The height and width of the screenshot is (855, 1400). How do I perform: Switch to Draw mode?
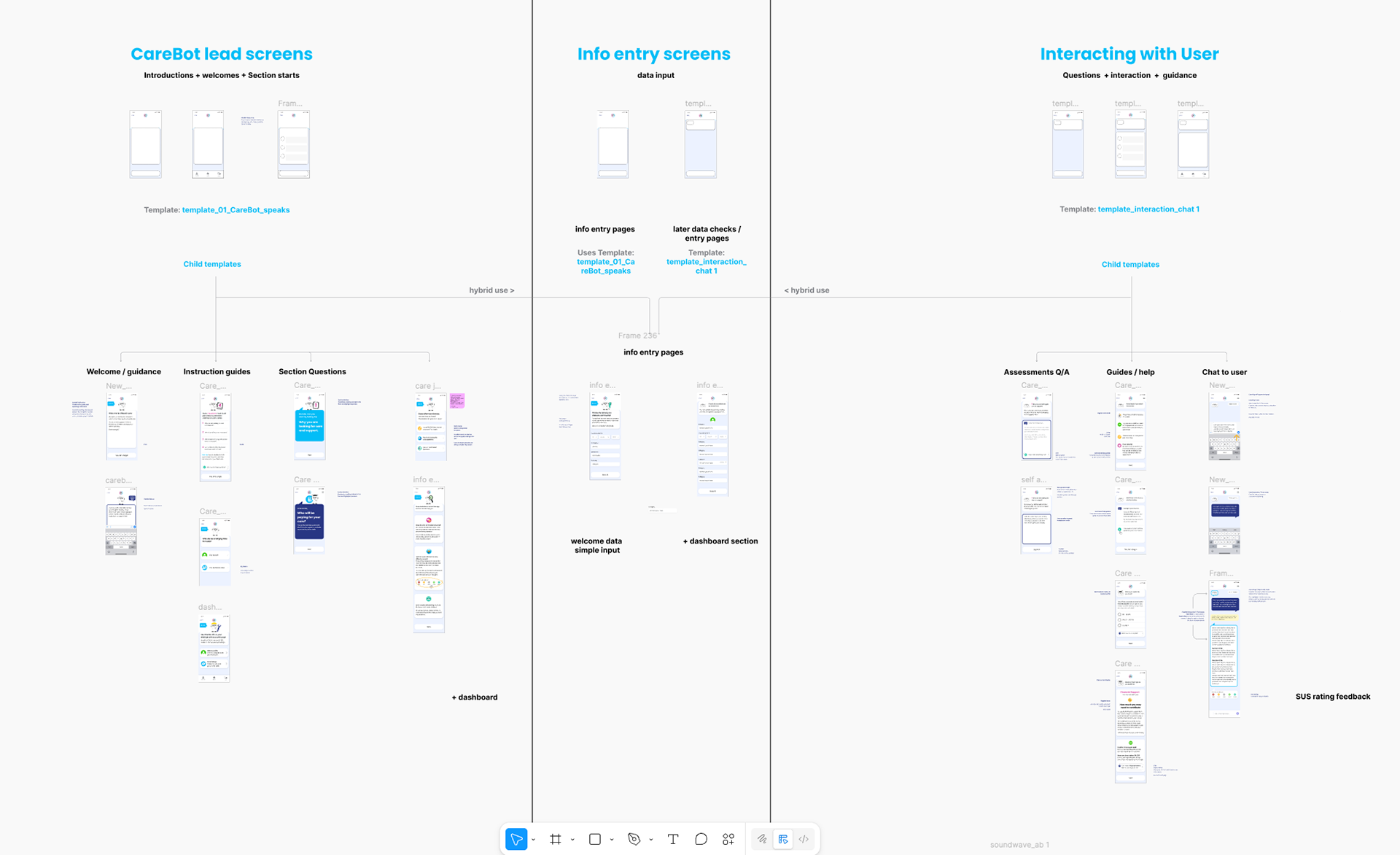pos(762,839)
